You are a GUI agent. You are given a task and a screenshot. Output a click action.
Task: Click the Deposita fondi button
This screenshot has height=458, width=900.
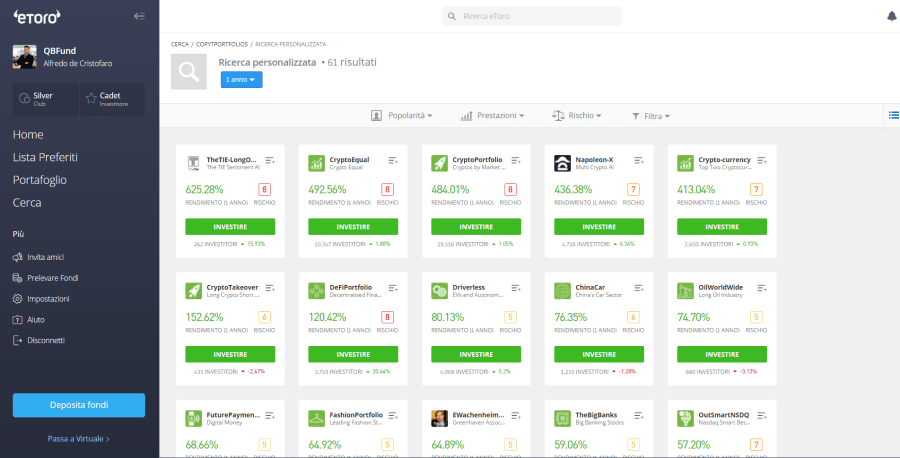79,405
